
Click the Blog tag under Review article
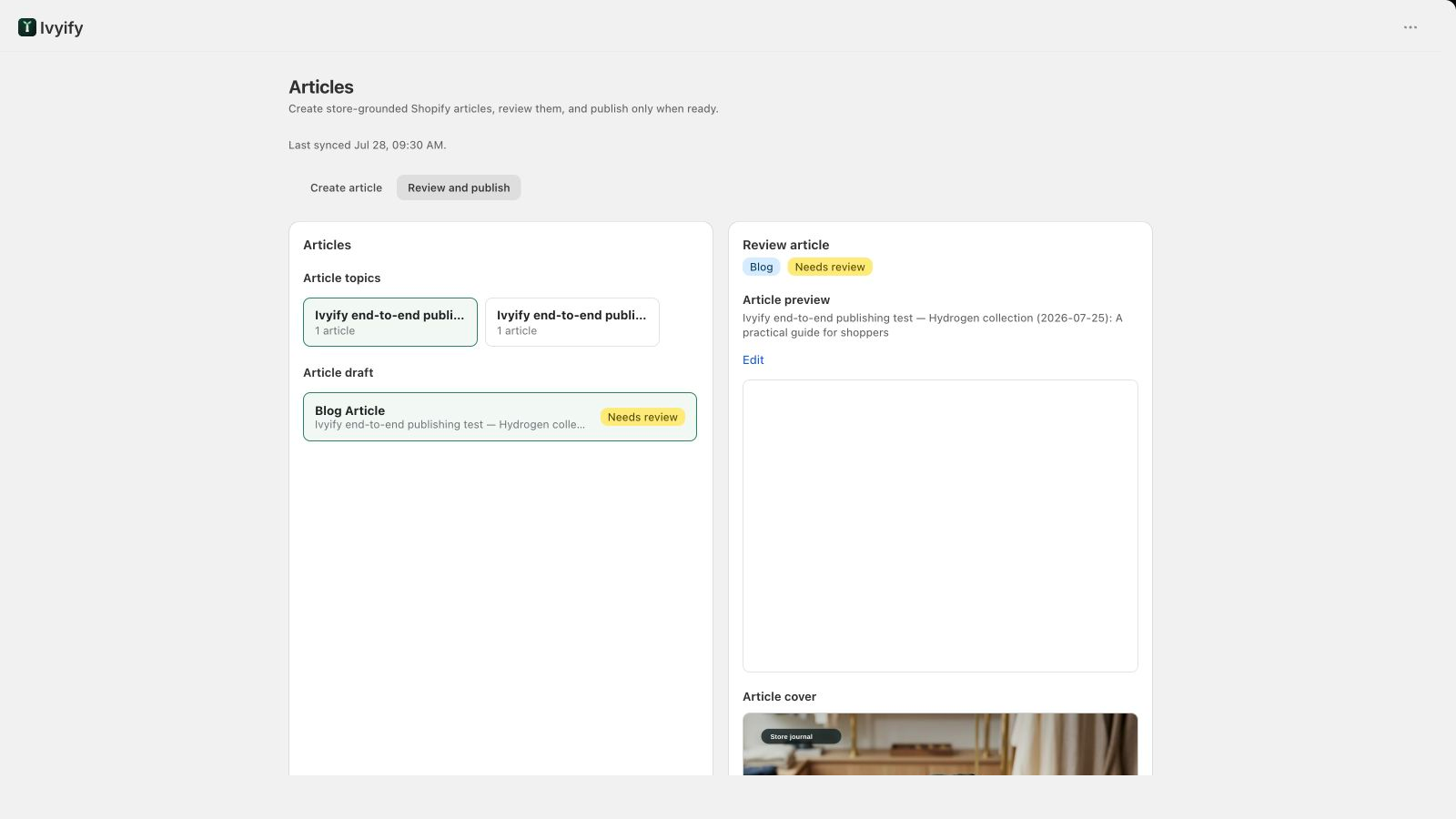tap(762, 268)
